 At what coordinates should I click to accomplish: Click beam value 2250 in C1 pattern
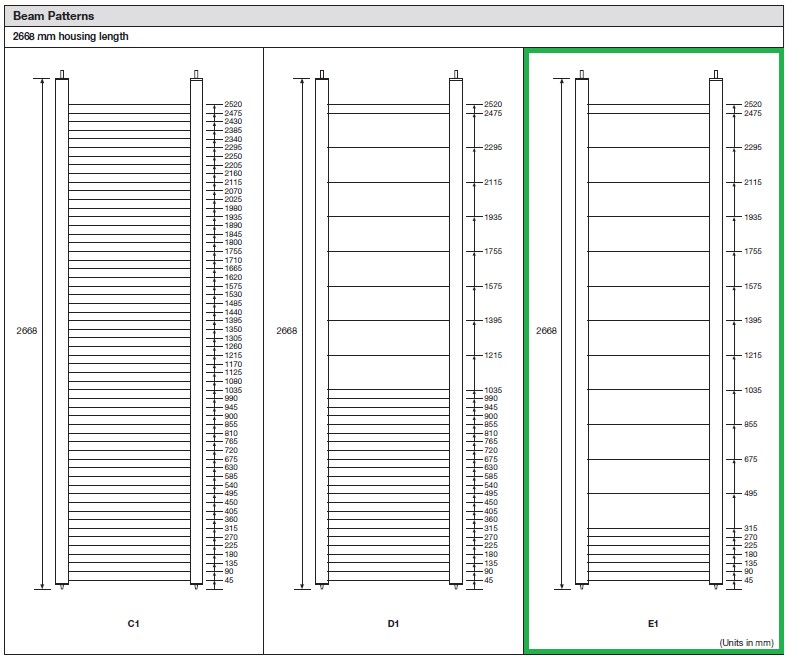coord(233,156)
